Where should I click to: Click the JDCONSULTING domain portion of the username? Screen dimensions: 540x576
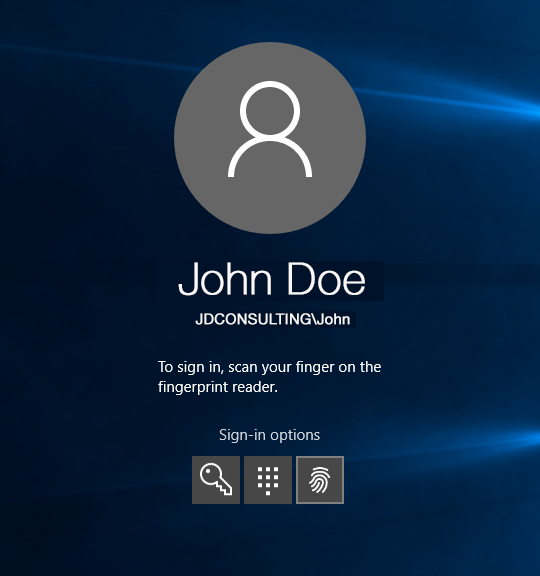point(253,319)
